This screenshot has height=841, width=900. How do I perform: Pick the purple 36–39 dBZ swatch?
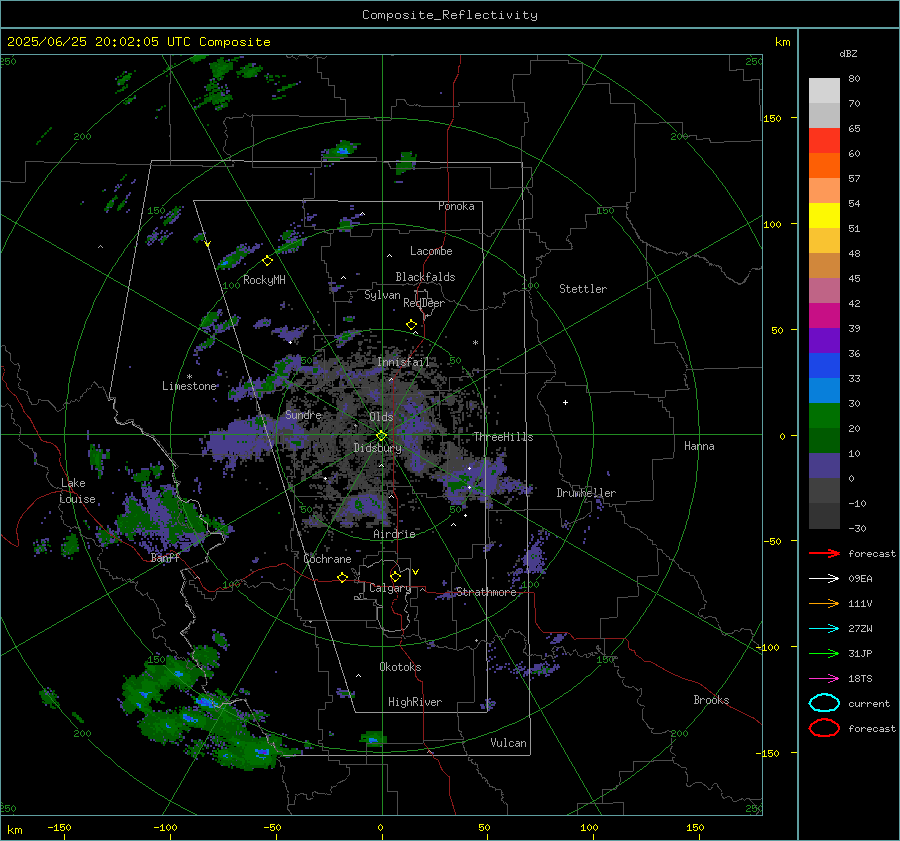[x=824, y=340]
